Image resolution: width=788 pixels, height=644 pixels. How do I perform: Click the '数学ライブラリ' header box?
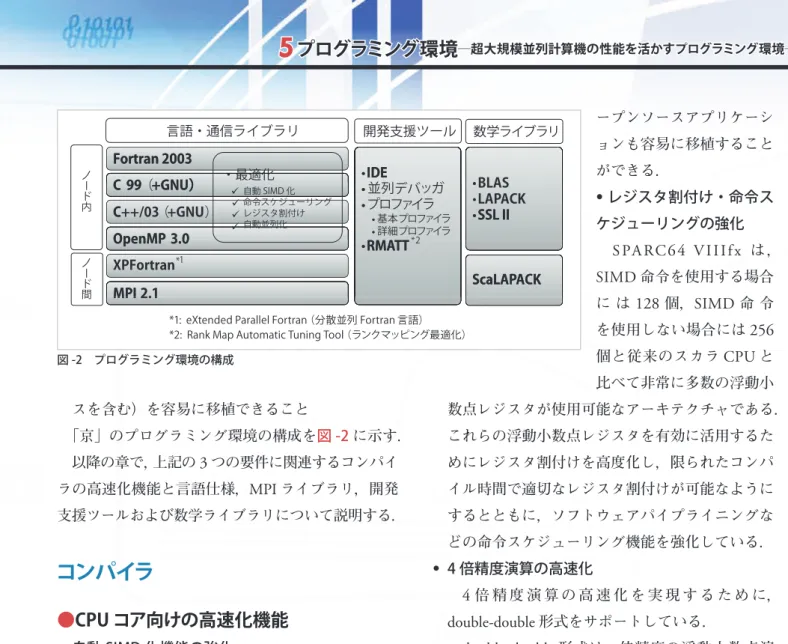pyautogui.click(x=514, y=131)
